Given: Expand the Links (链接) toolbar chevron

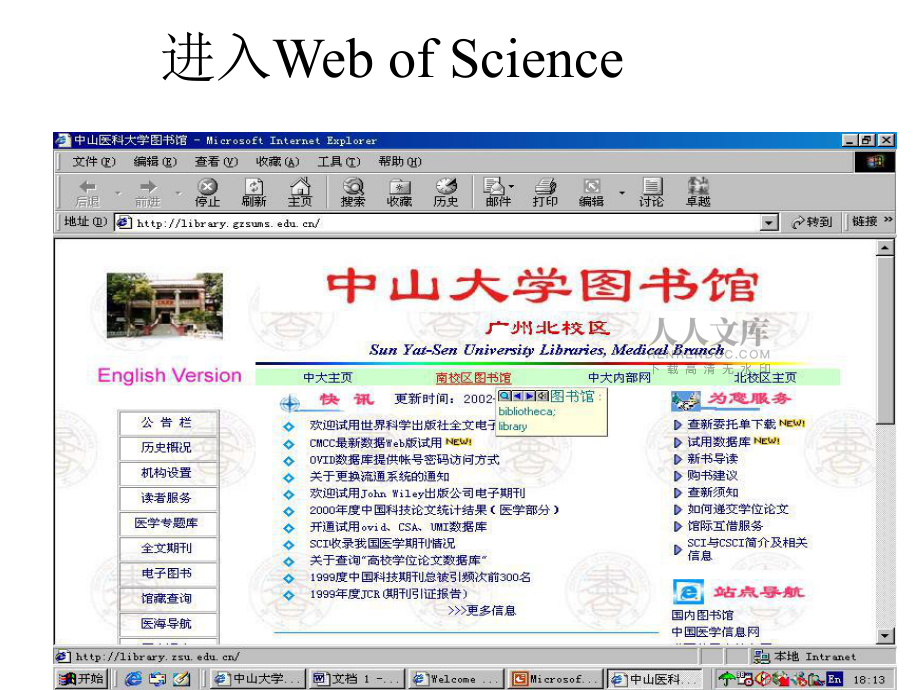Looking at the screenshot, I should 888,219.
